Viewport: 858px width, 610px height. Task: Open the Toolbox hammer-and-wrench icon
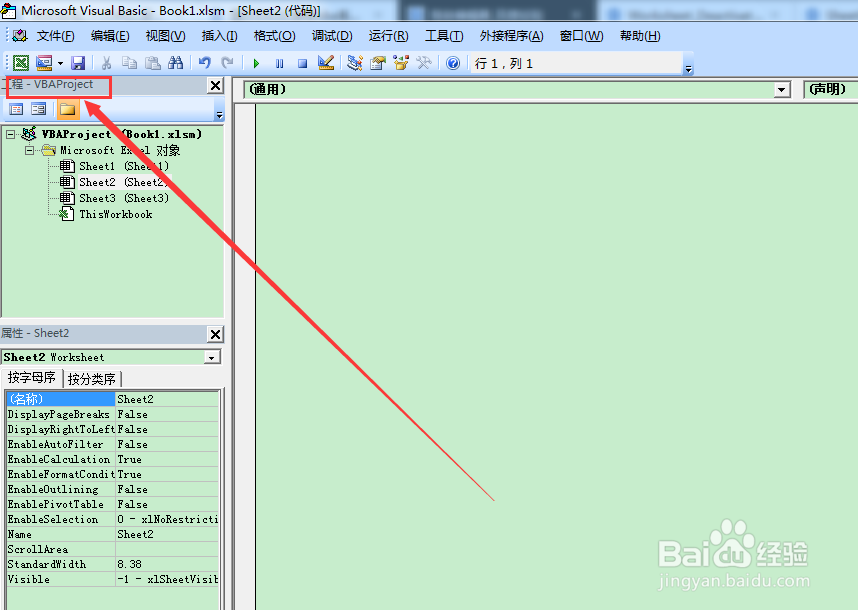click(424, 63)
